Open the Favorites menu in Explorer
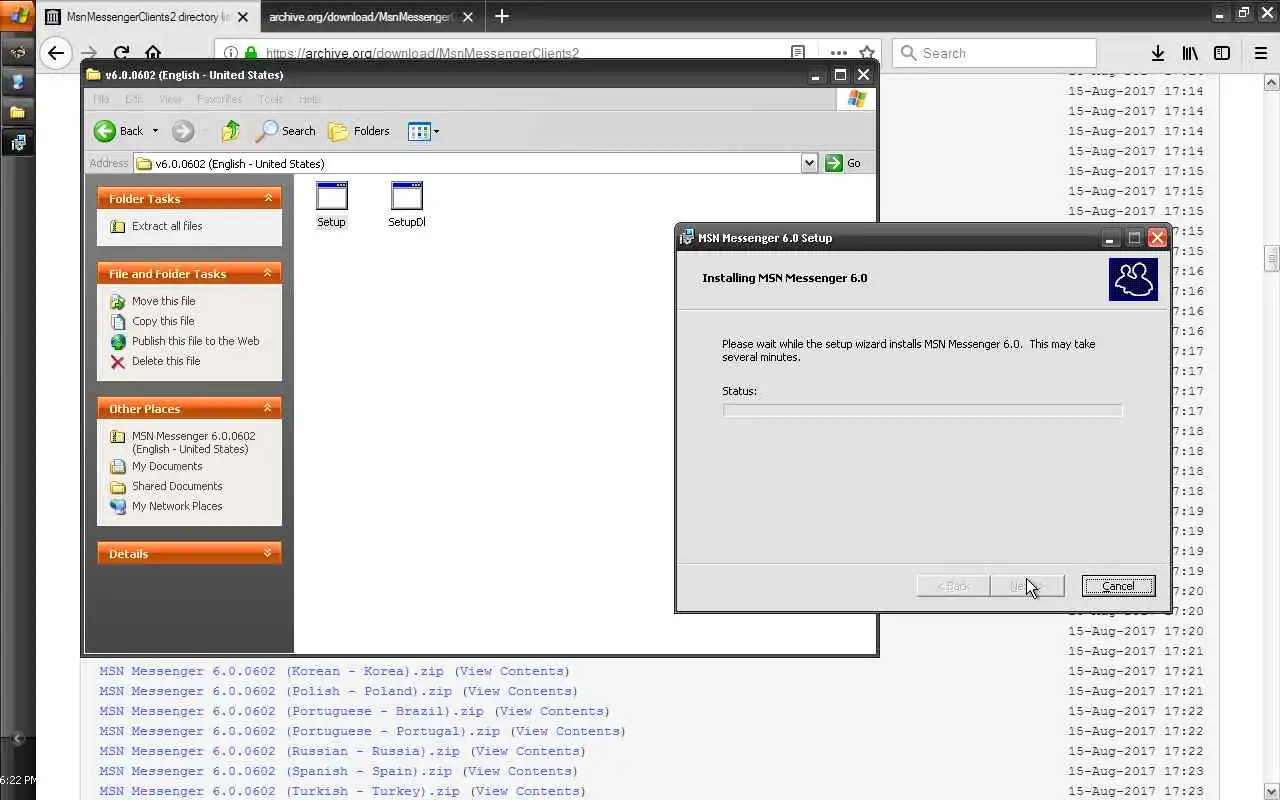 pos(219,99)
